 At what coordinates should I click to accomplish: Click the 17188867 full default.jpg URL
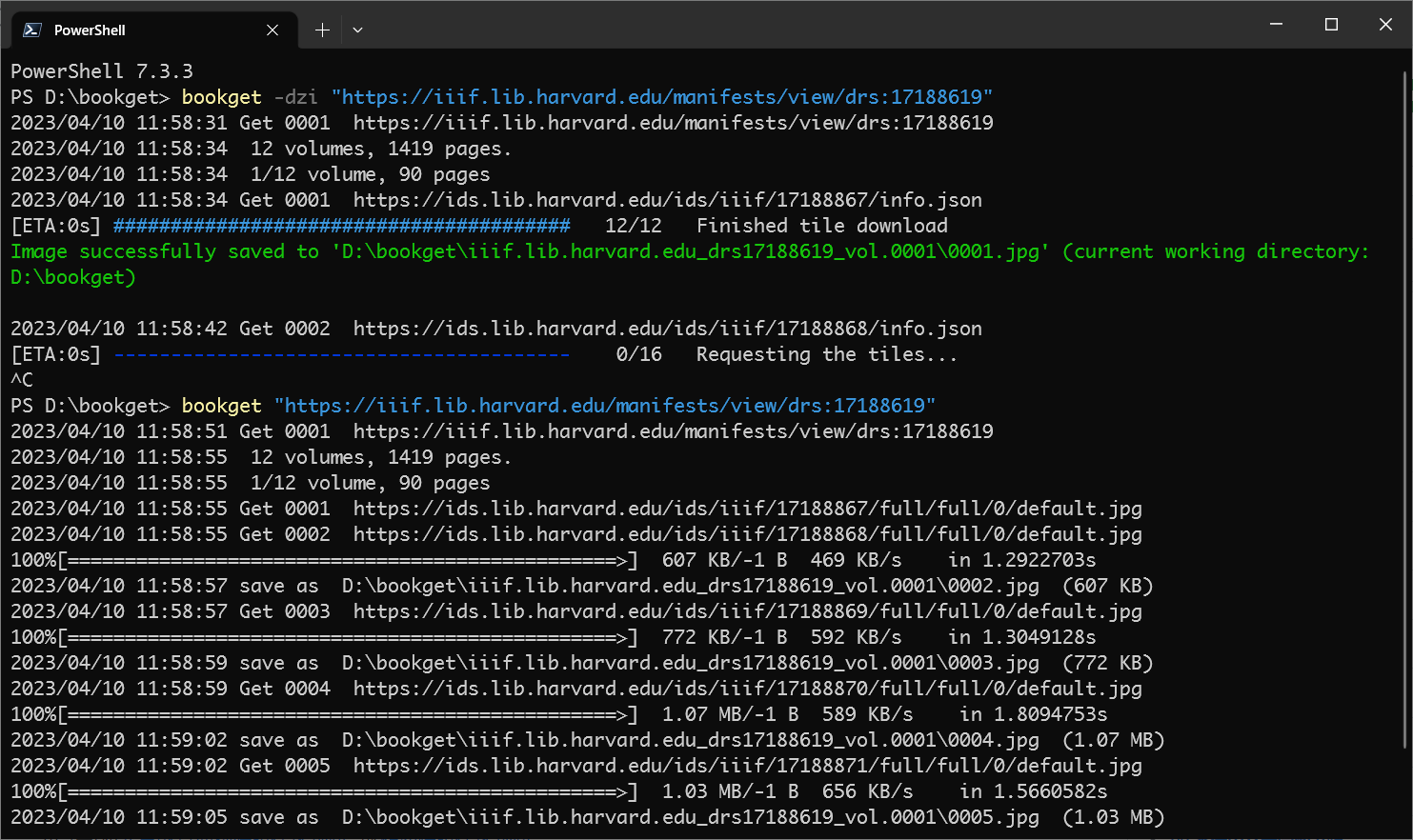pyautogui.click(x=747, y=509)
